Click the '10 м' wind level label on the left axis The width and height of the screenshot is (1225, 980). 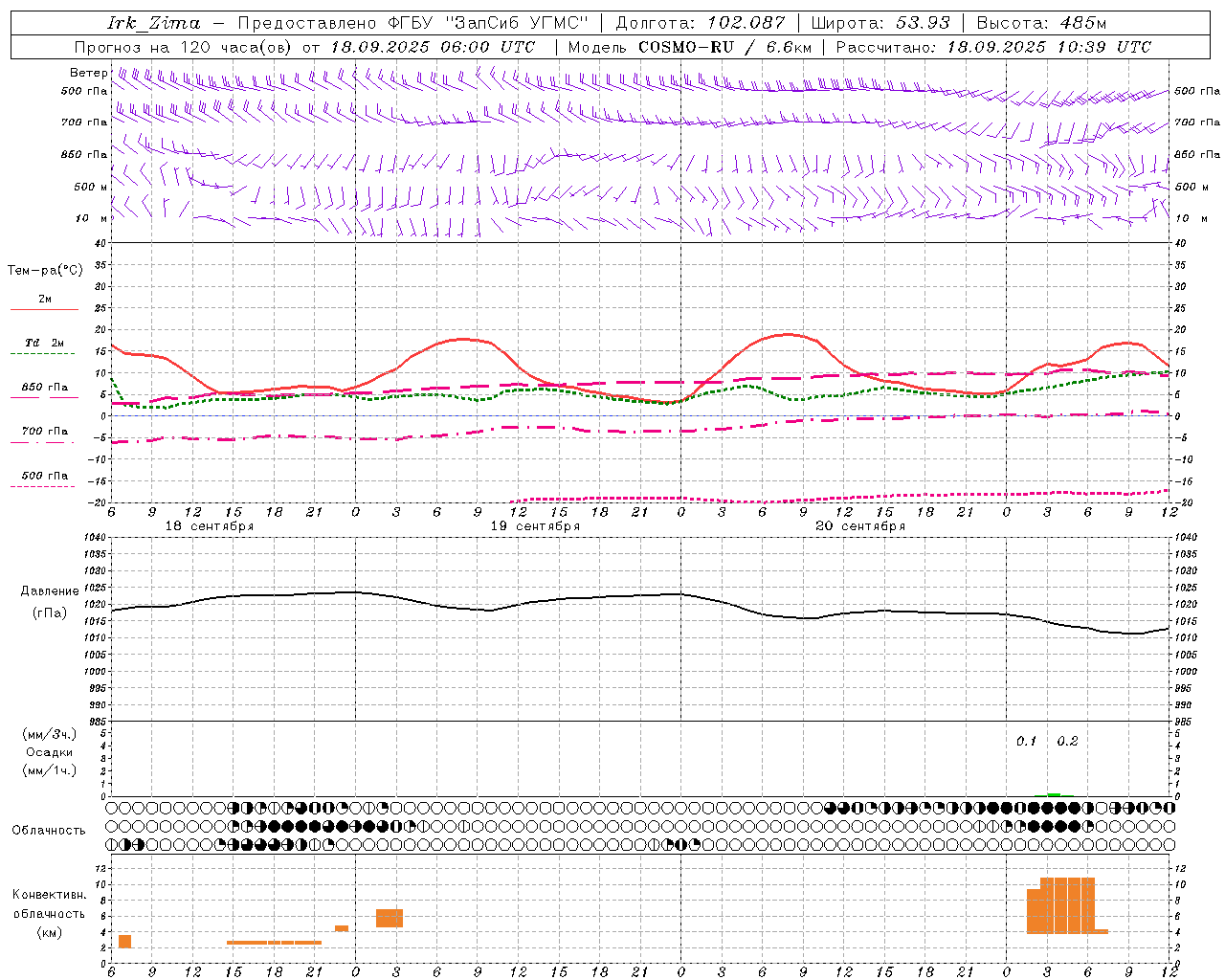[92, 218]
